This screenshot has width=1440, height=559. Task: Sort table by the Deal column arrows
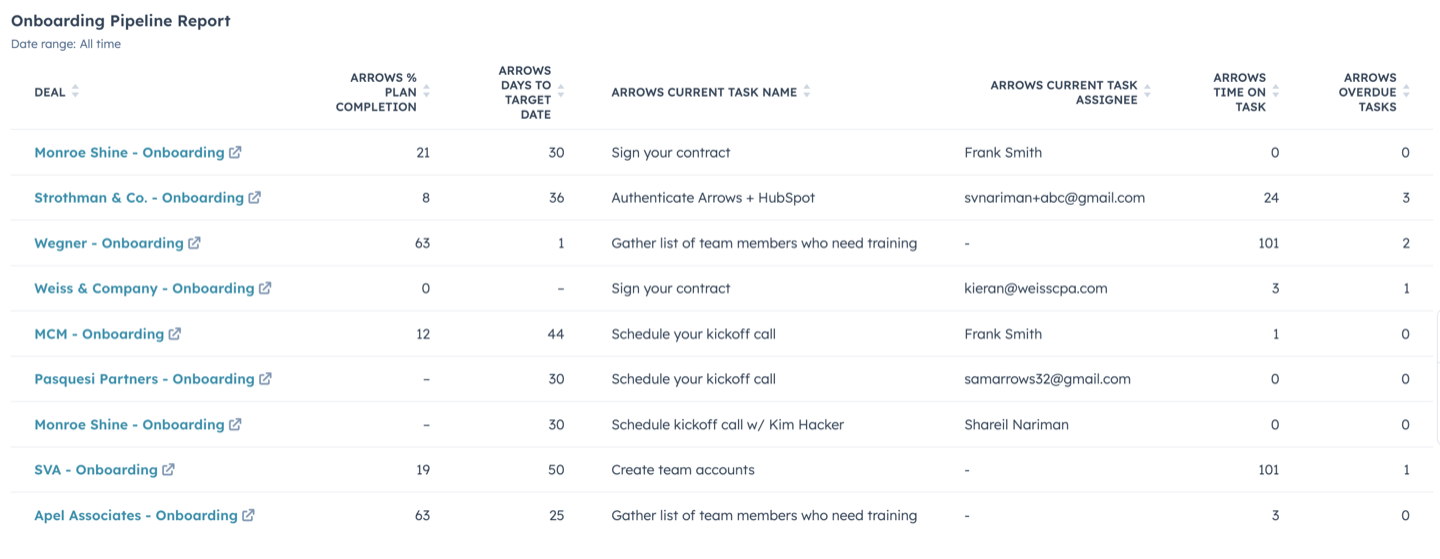tap(75, 92)
